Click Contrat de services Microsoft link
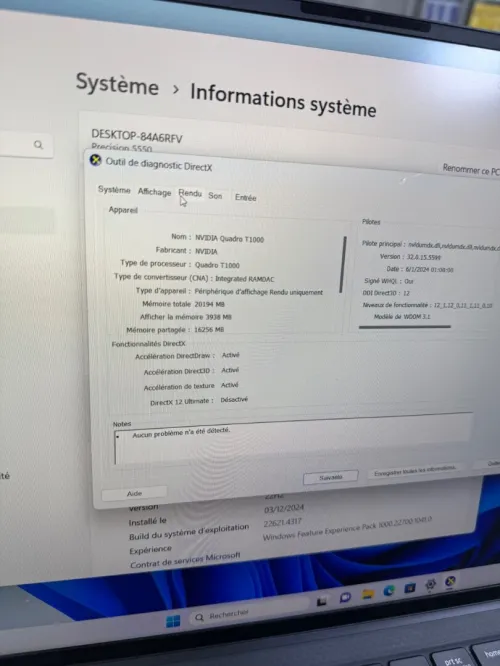This screenshot has height=666, width=500. coord(185,560)
